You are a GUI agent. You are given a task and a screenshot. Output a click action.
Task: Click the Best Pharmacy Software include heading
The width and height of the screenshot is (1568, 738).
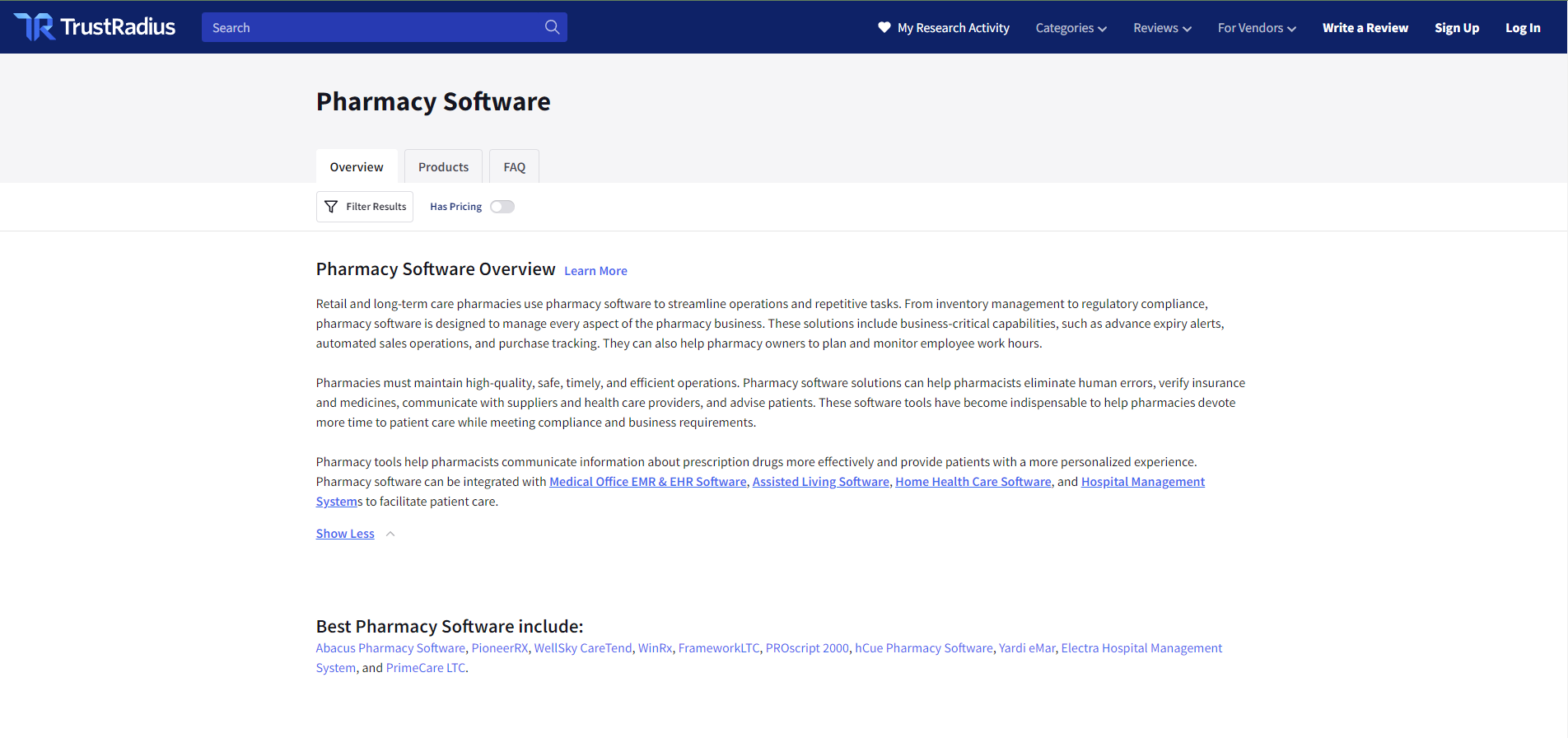pos(450,627)
